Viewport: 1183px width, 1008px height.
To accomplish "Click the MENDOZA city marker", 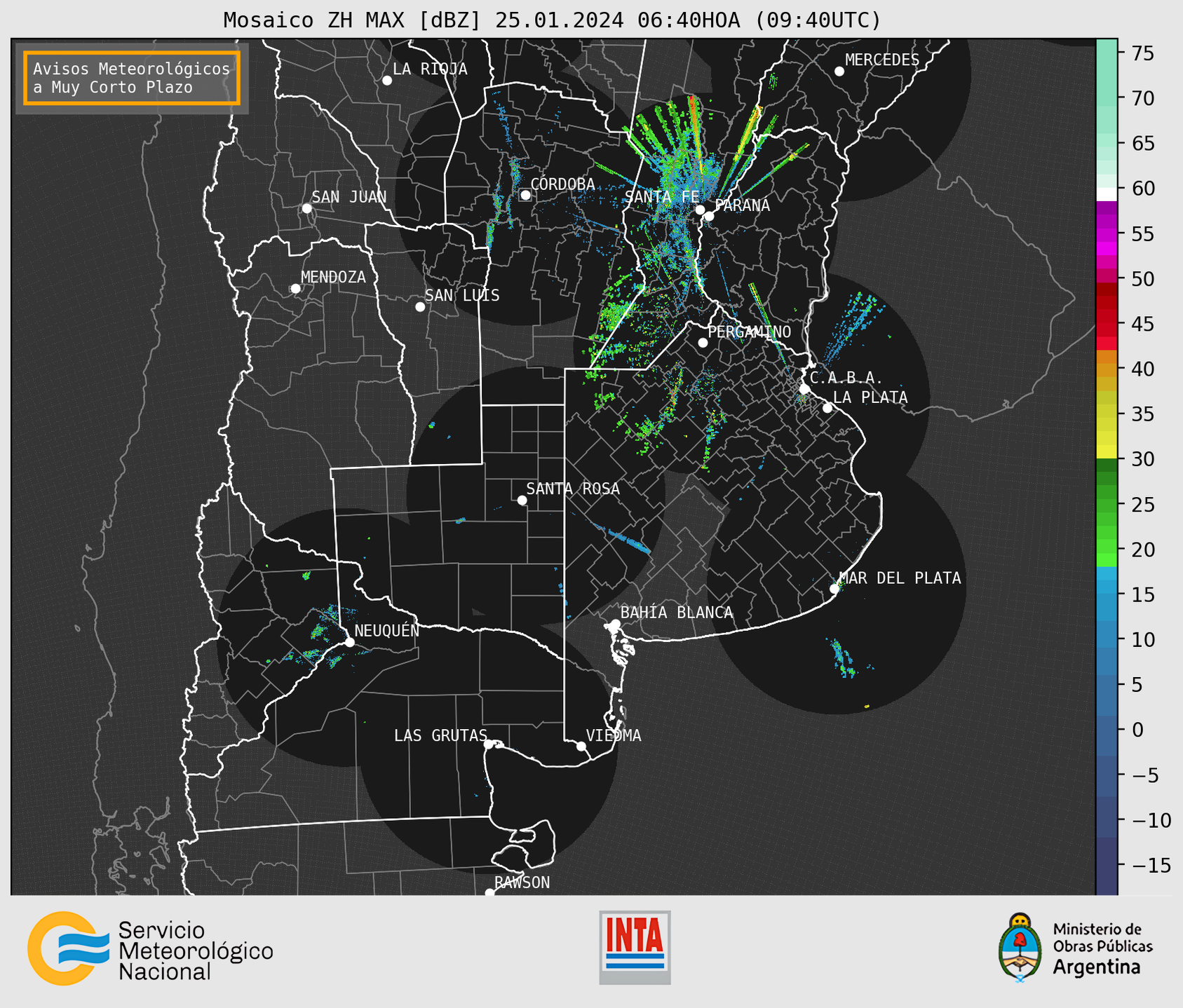I will (295, 289).
